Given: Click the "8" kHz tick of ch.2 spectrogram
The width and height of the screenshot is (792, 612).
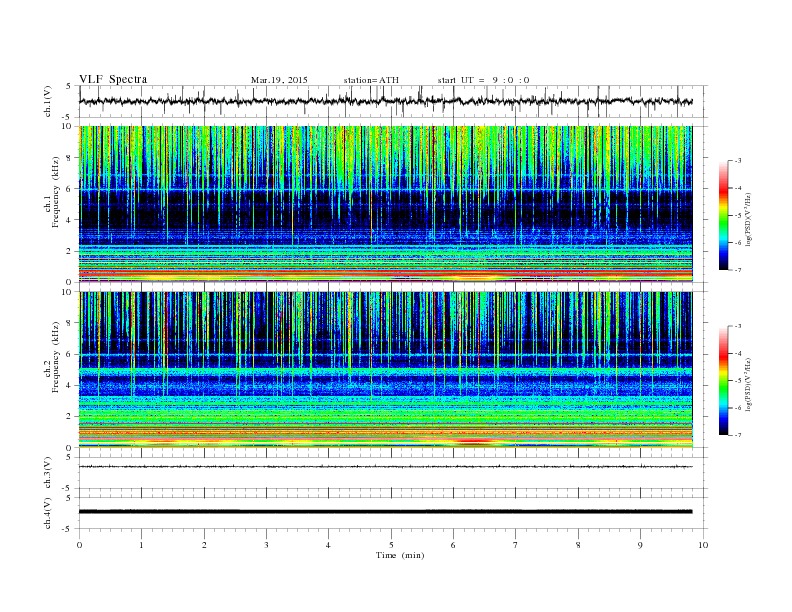Looking at the screenshot, I should (69, 323).
